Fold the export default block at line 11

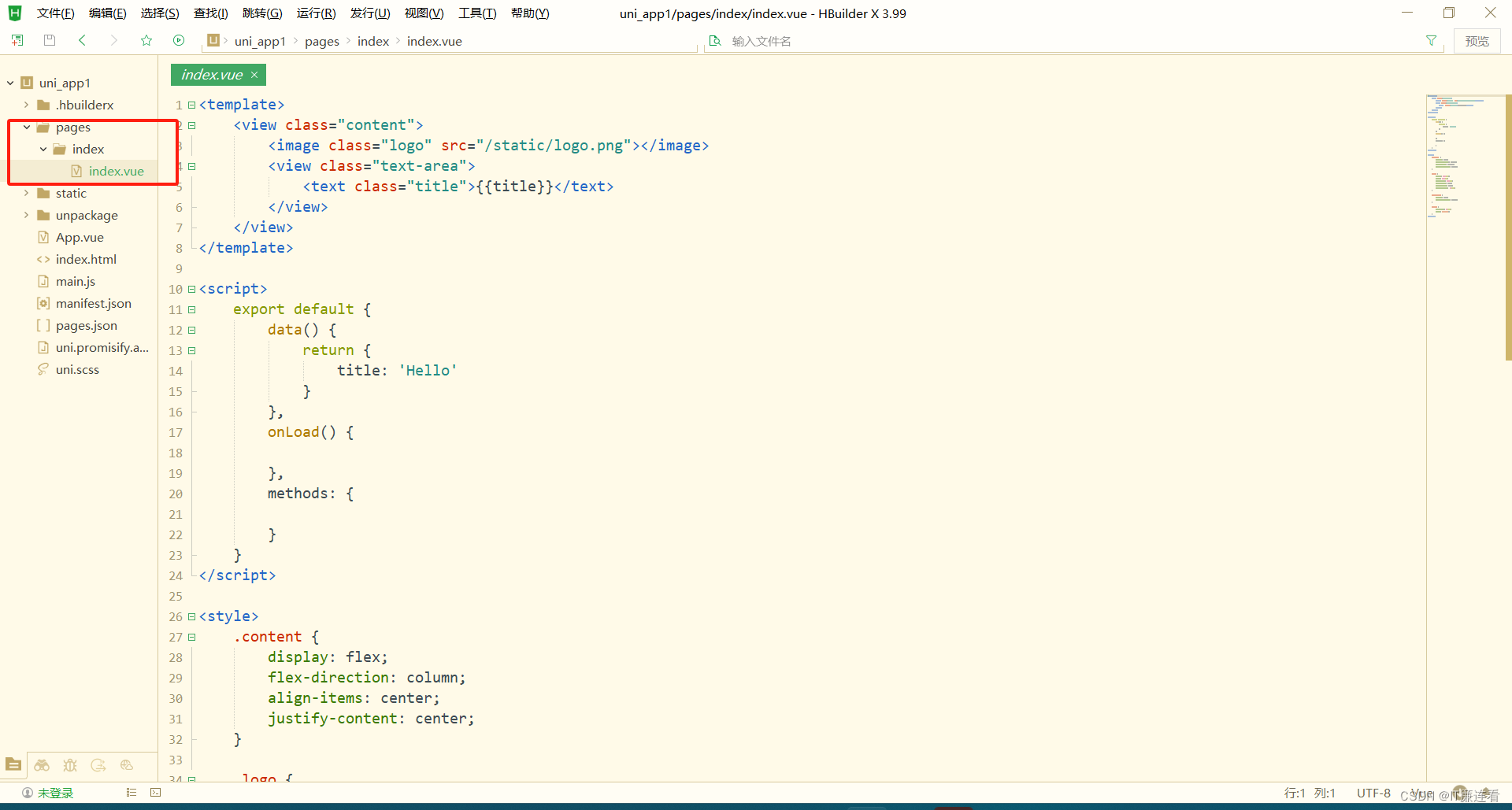click(191, 309)
